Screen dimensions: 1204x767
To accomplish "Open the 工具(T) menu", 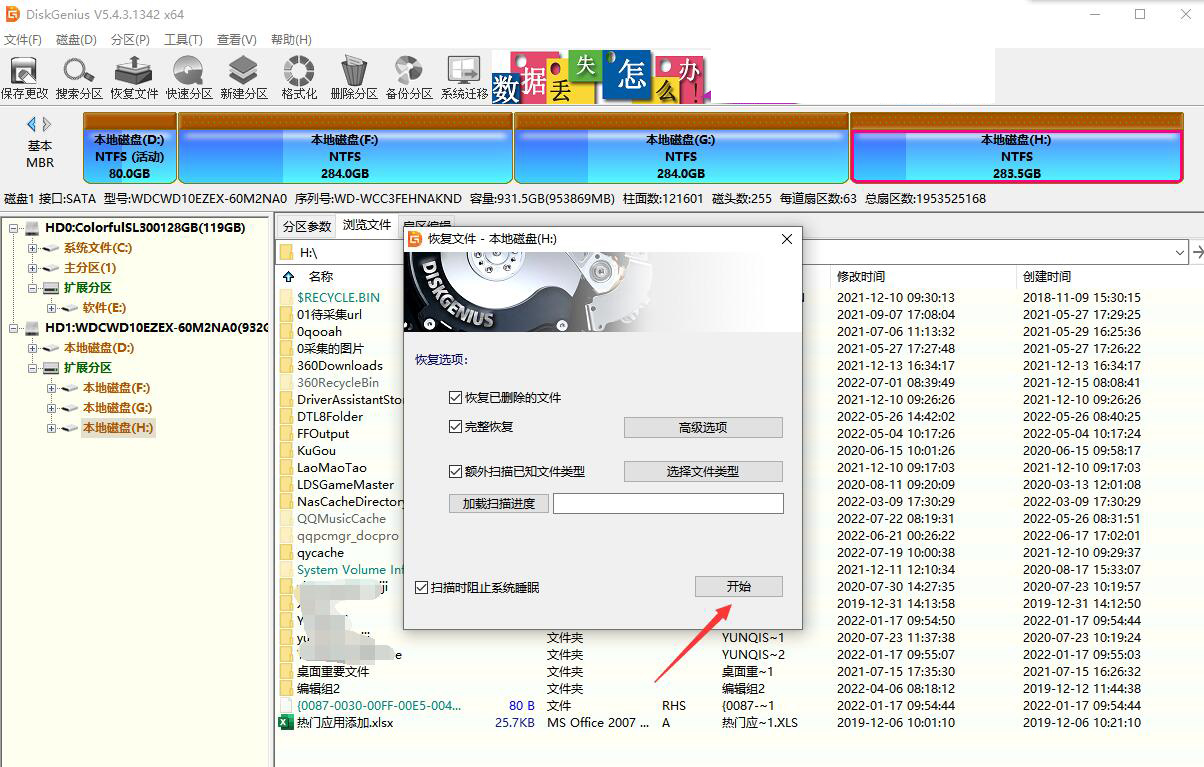I will 183,40.
